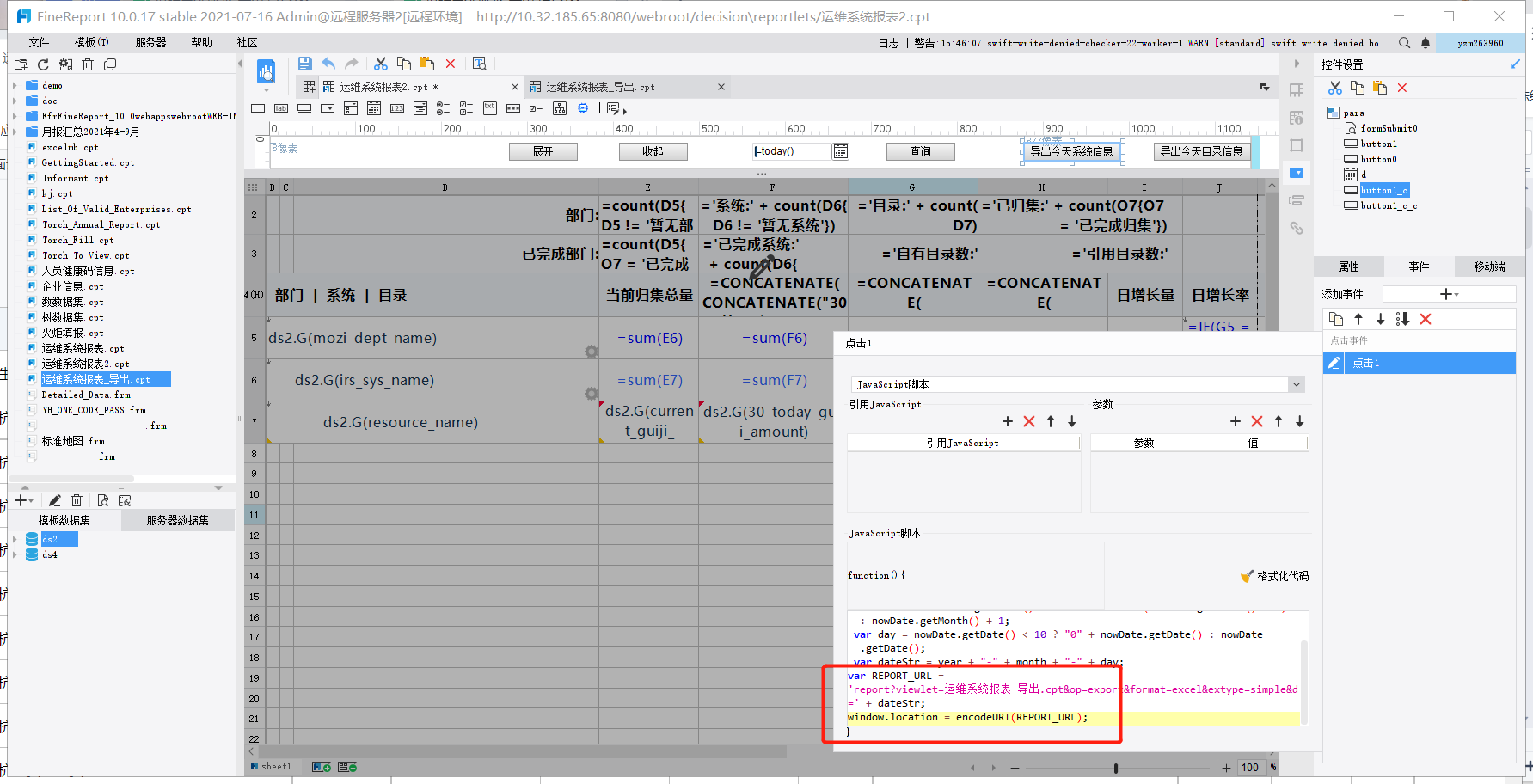Undo the last action
The width and height of the screenshot is (1533, 784).
pos(328,64)
